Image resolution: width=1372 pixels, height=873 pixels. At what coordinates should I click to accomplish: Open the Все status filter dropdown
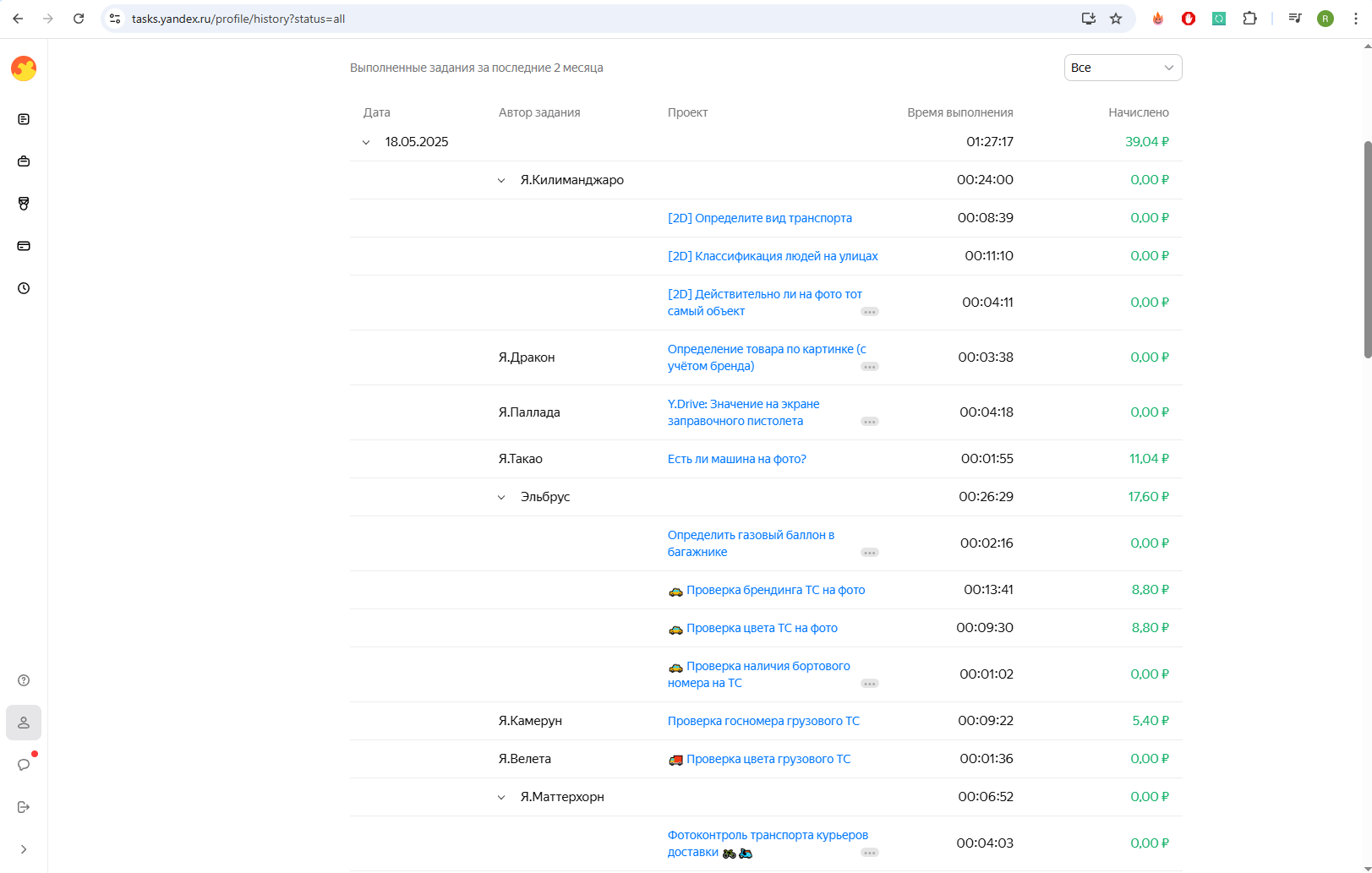click(1123, 68)
